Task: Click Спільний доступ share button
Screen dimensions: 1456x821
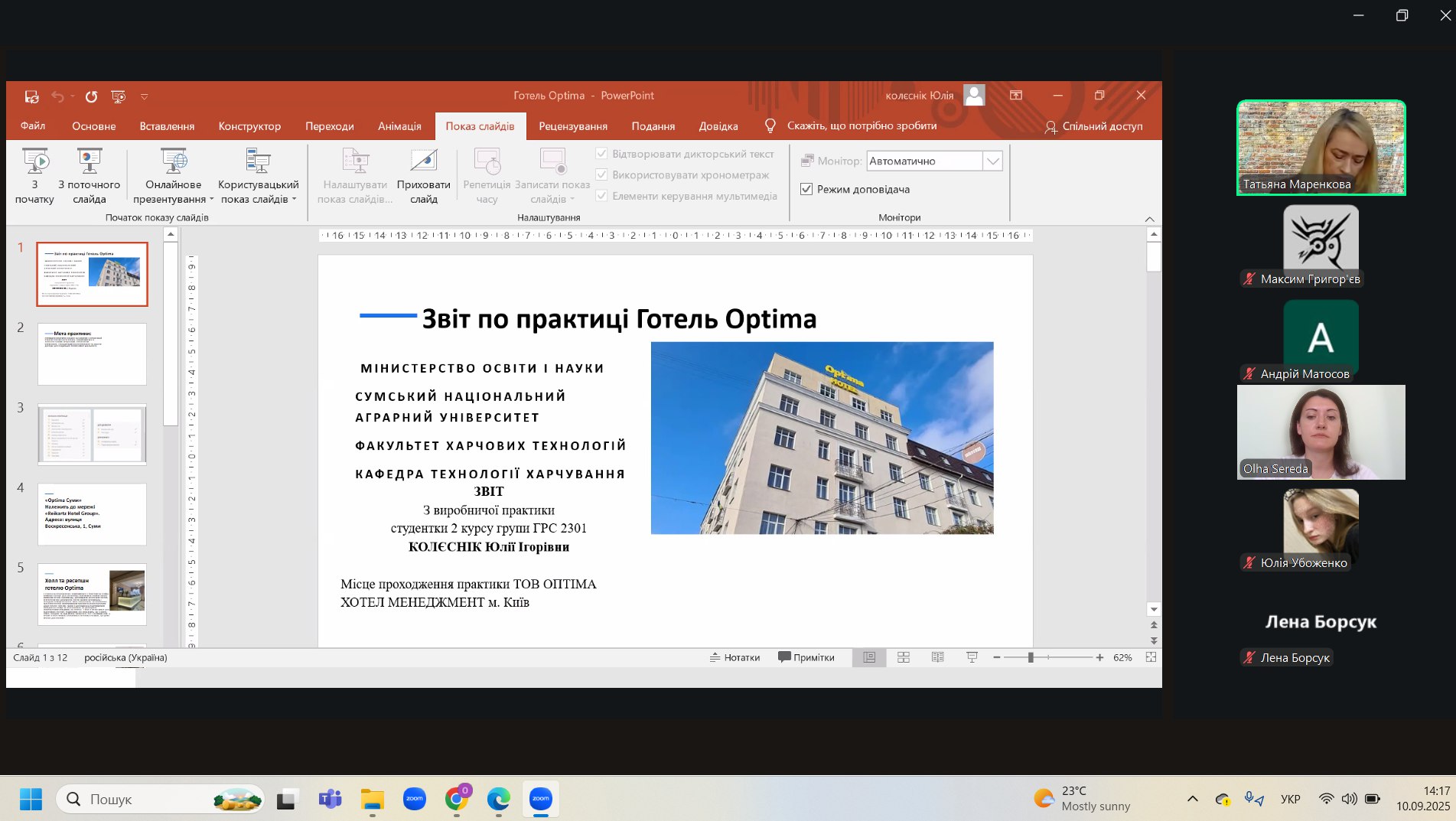Action: tap(1094, 126)
